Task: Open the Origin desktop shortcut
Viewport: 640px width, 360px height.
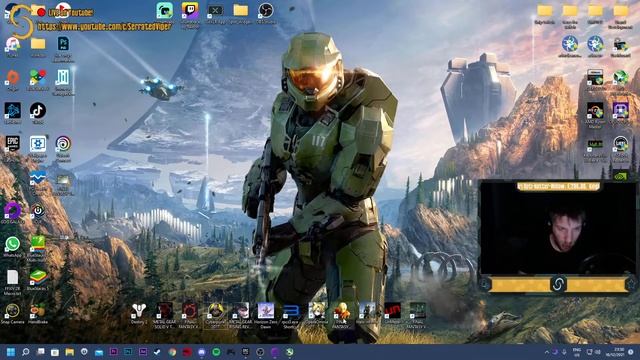Action: coord(12,77)
